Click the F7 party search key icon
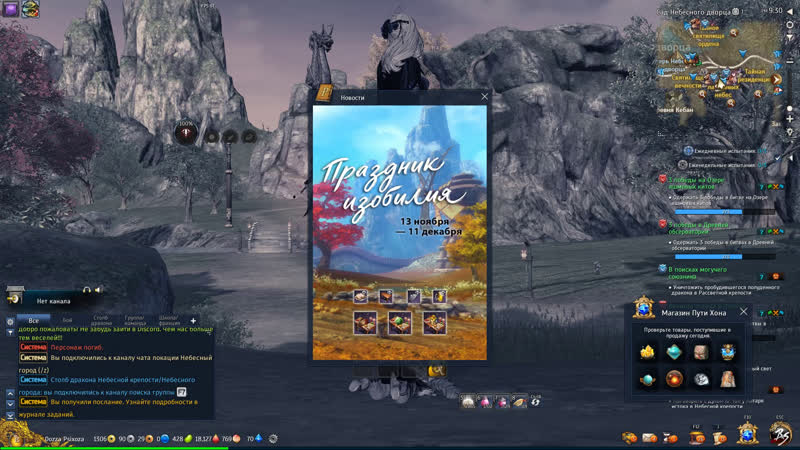Image resolution: width=800 pixels, height=450 pixels. [x=181, y=392]
